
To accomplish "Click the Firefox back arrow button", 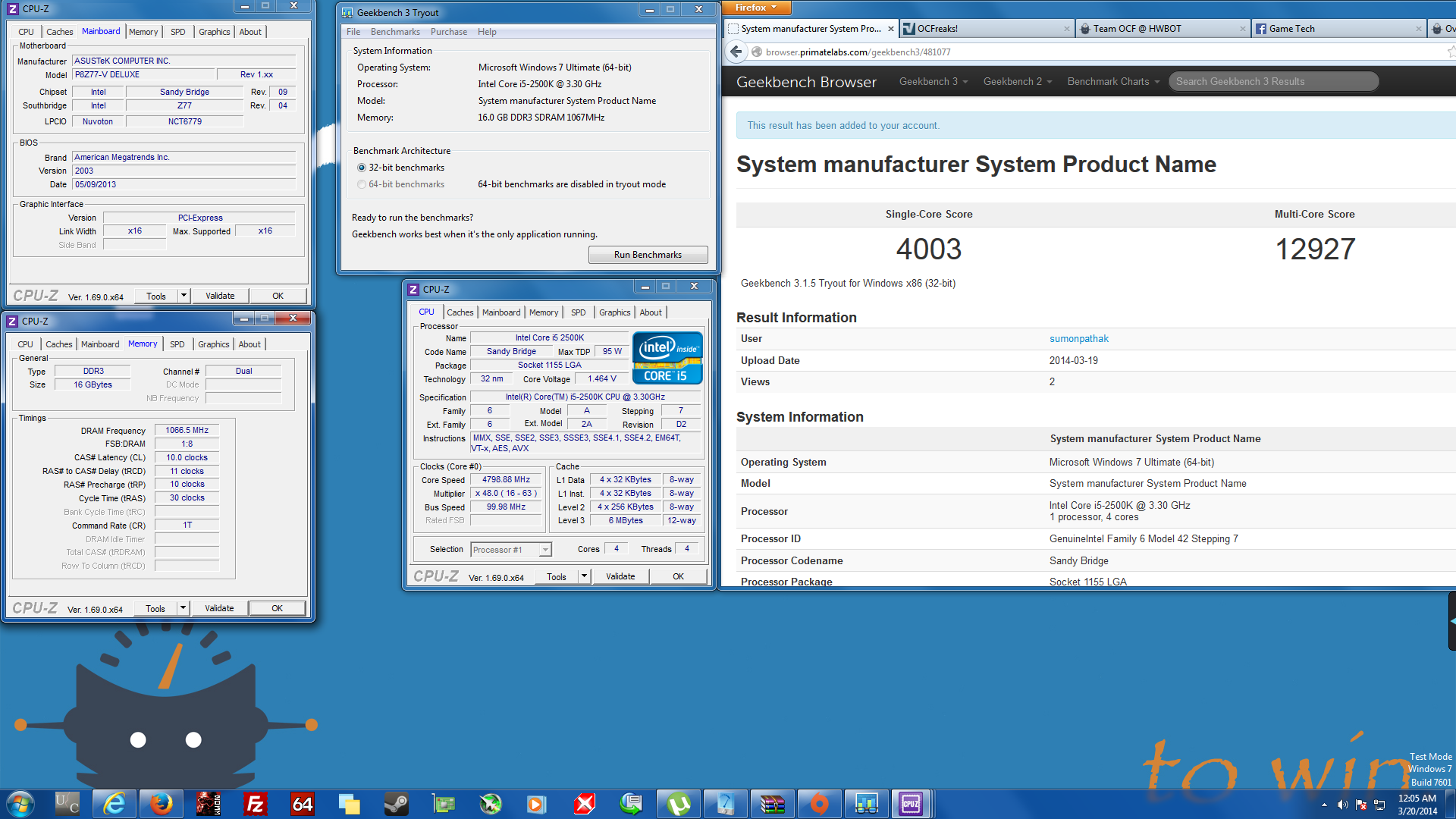I will (x=736, y=52).
